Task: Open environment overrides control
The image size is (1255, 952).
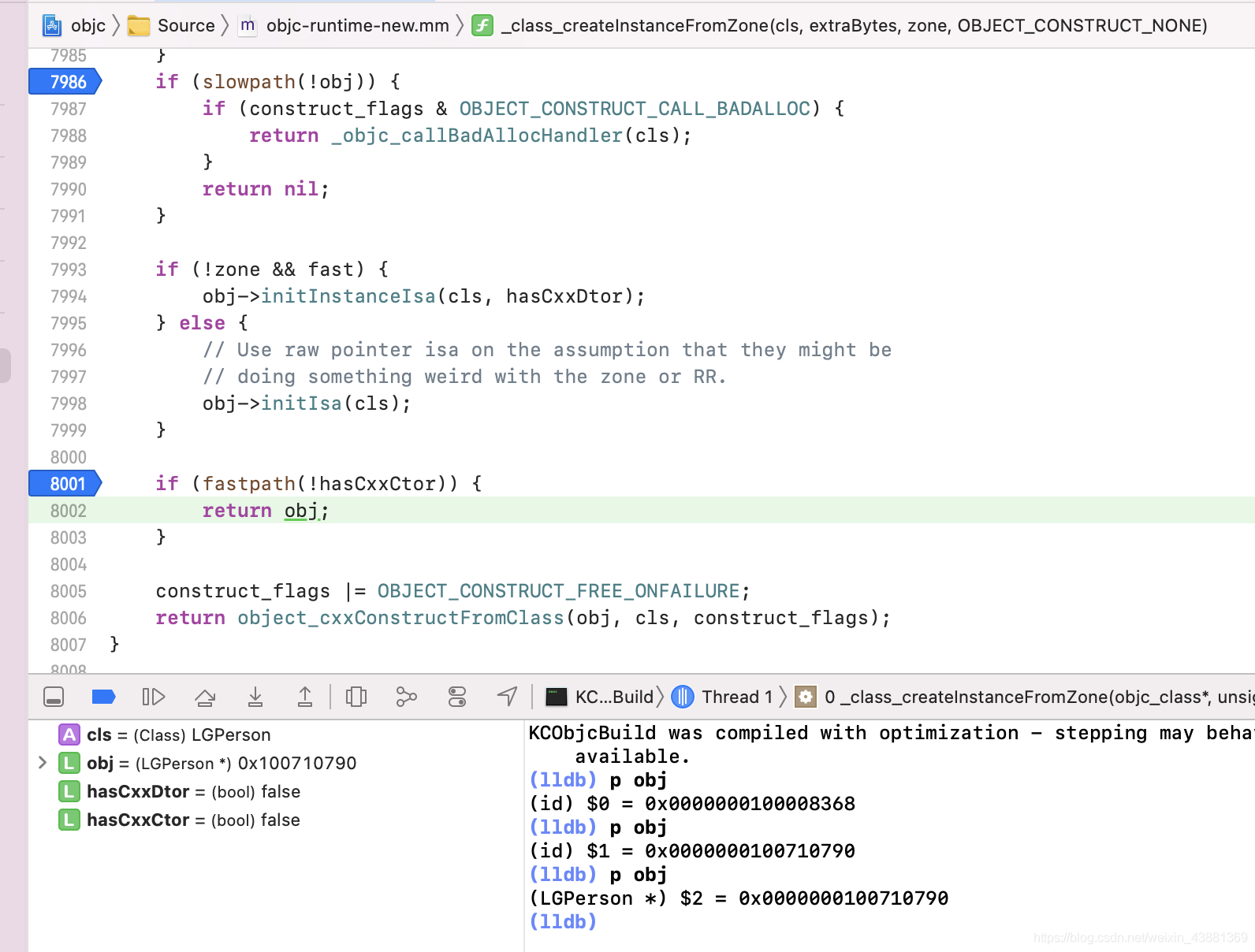Action: pos(457,697)
